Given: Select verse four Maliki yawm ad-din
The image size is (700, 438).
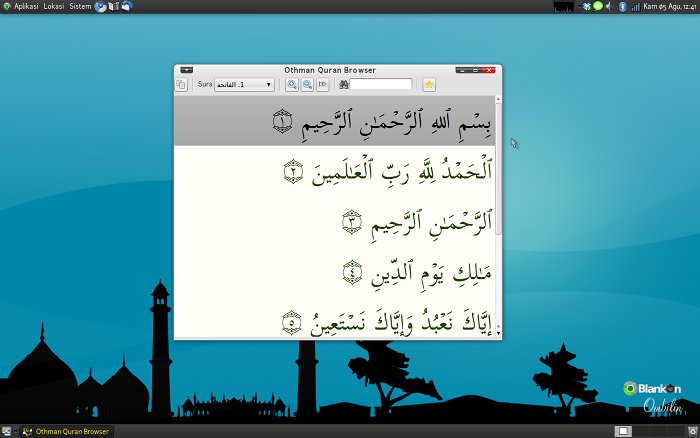Looking at the screenshot, I should (x=334, y=272).
